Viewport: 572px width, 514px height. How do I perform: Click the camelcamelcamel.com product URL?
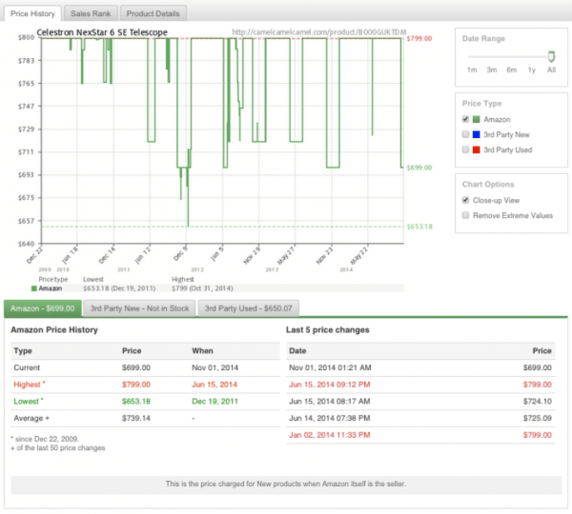(x=319, y=32)
